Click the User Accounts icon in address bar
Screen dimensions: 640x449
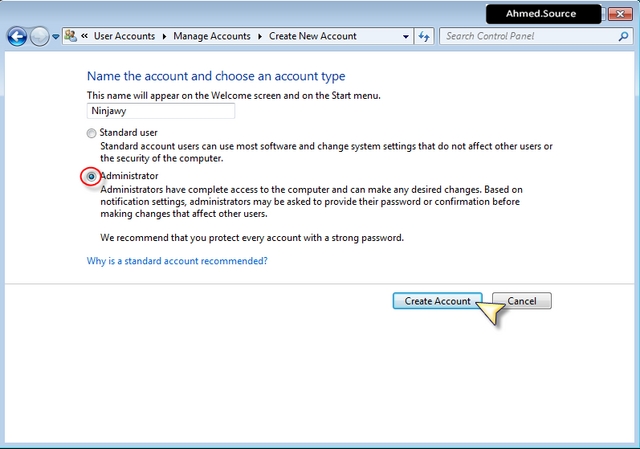click(71, 36)
